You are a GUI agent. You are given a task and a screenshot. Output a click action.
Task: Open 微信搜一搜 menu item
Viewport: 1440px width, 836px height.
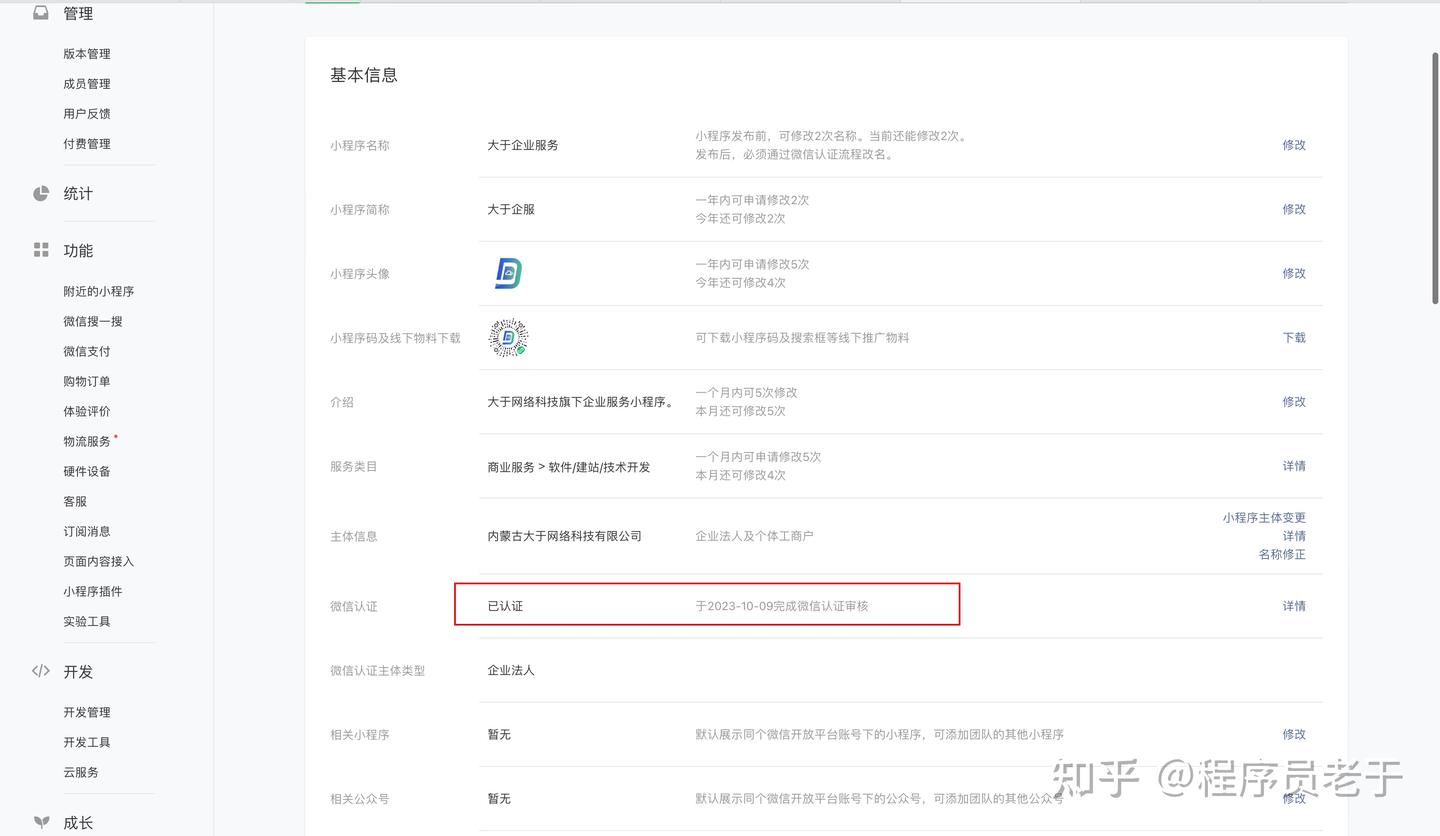pyautogui.click(x=93, y=322)
